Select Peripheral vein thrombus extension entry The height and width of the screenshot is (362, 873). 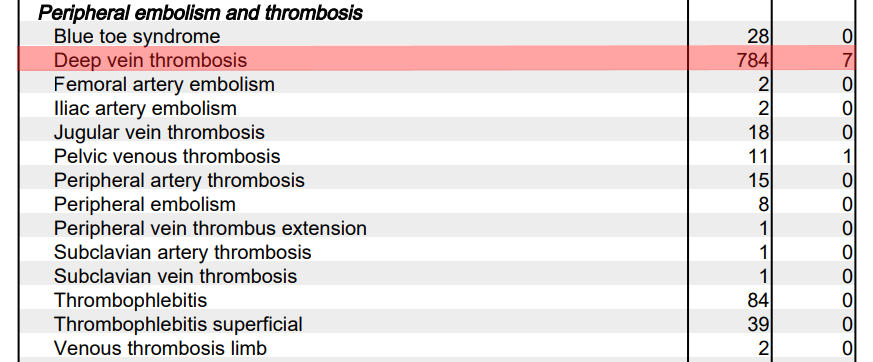point(210,228)
